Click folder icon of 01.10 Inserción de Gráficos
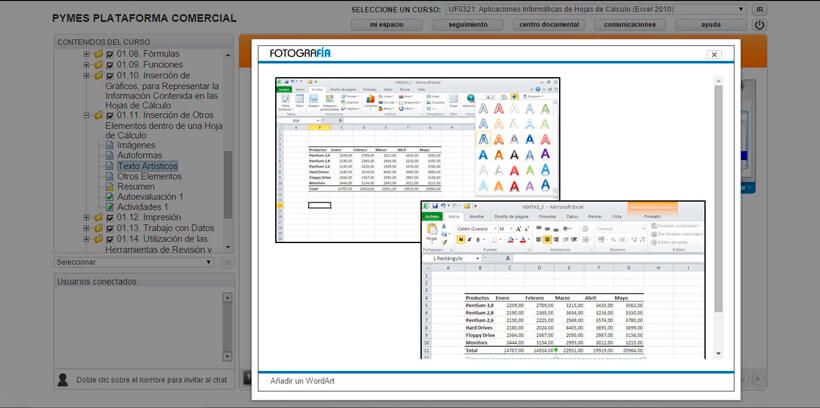820x408 pixels. coord(98,75)
